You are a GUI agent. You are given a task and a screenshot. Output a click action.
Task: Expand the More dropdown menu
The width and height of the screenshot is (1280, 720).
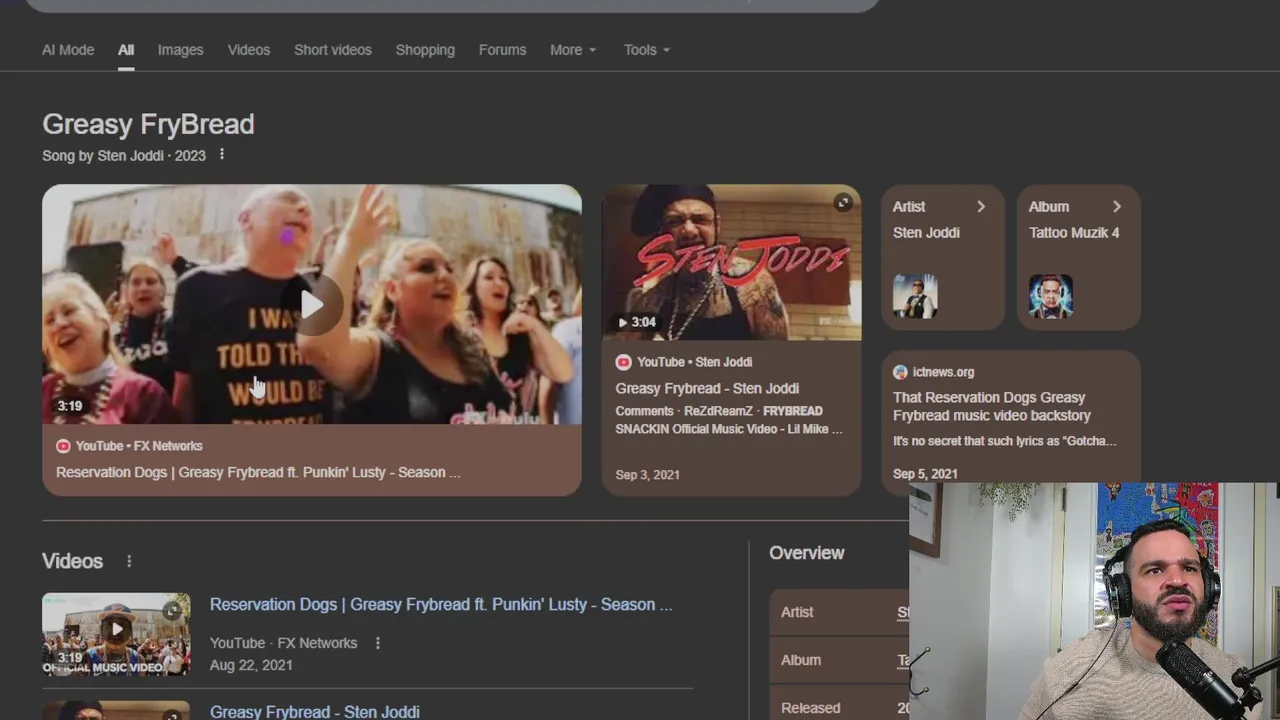573,50
